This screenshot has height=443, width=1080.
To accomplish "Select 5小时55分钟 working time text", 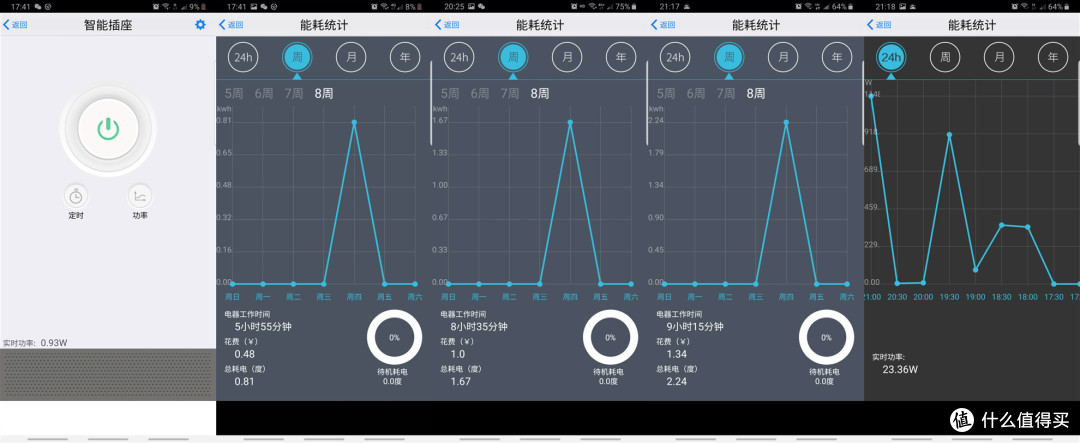I will coord(263,327).
